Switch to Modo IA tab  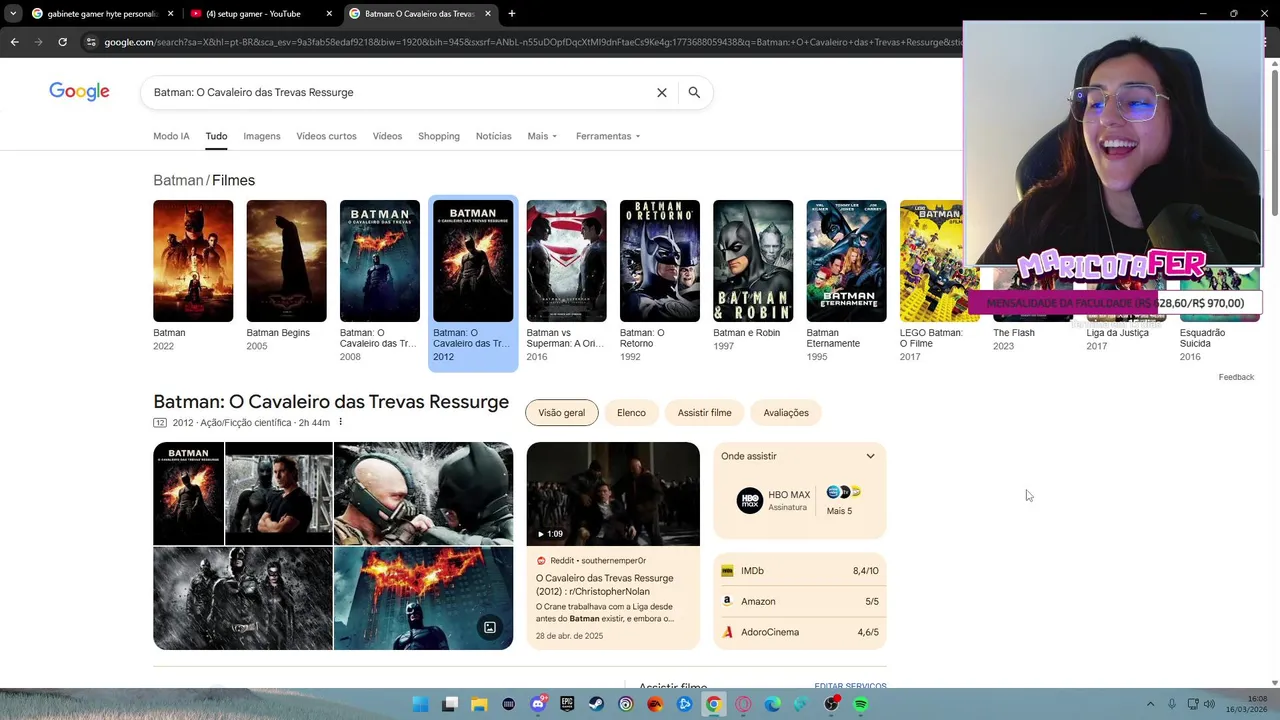point(171,136)
